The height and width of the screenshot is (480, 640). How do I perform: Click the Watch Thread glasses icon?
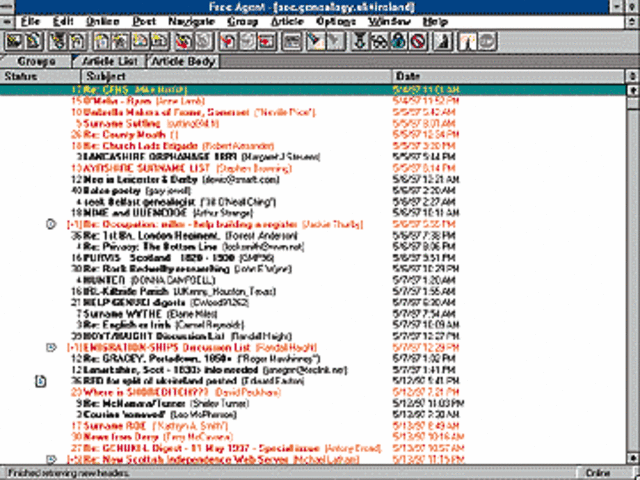tap(380, 42)
